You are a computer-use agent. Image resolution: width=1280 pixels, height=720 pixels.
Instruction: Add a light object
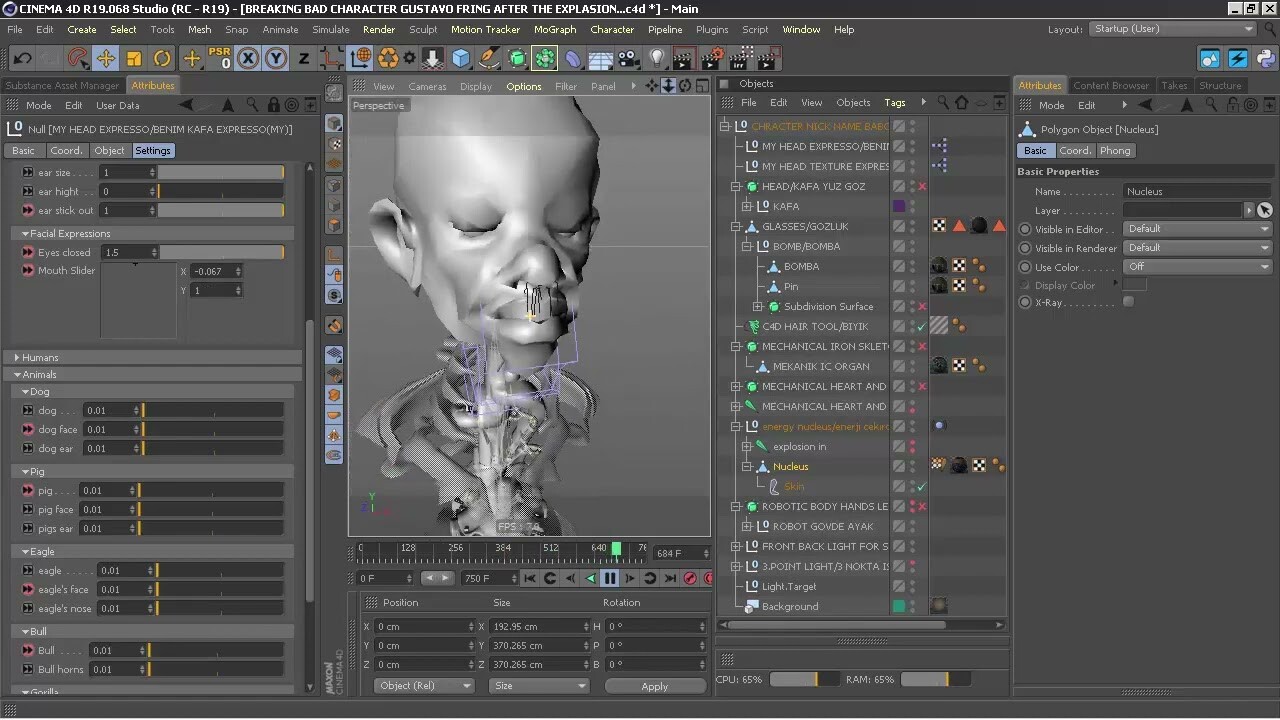(x=657, y=59)
